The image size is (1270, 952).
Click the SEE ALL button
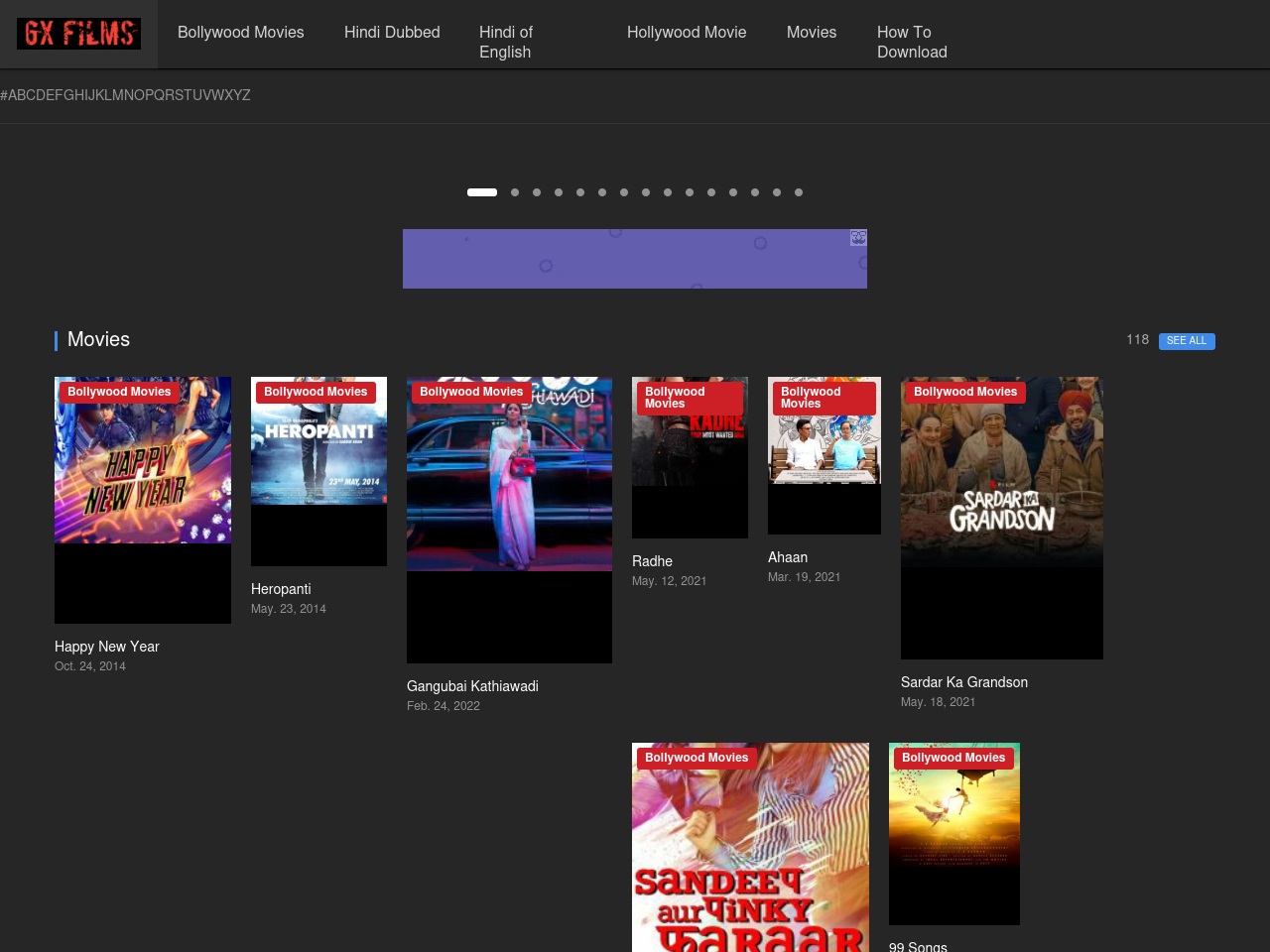tap(1187, 341)
